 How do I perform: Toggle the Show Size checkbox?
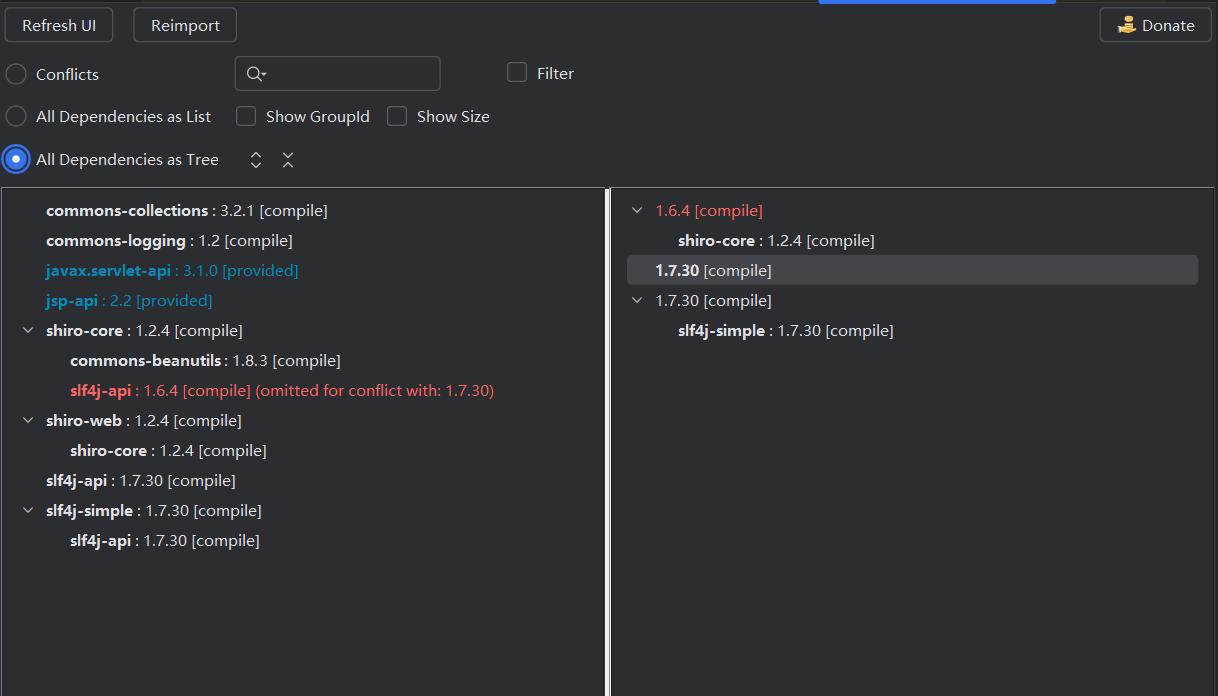pyautogui.click(x=397, y=117)
